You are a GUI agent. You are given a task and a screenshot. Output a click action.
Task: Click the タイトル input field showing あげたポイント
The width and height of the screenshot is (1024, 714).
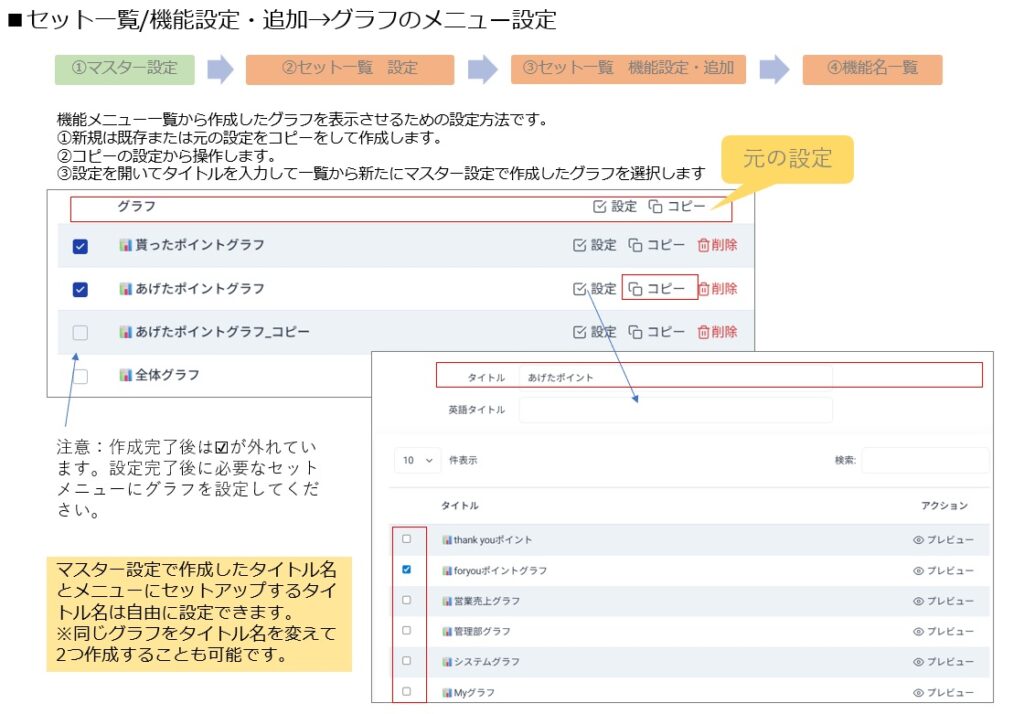point(675,377)
